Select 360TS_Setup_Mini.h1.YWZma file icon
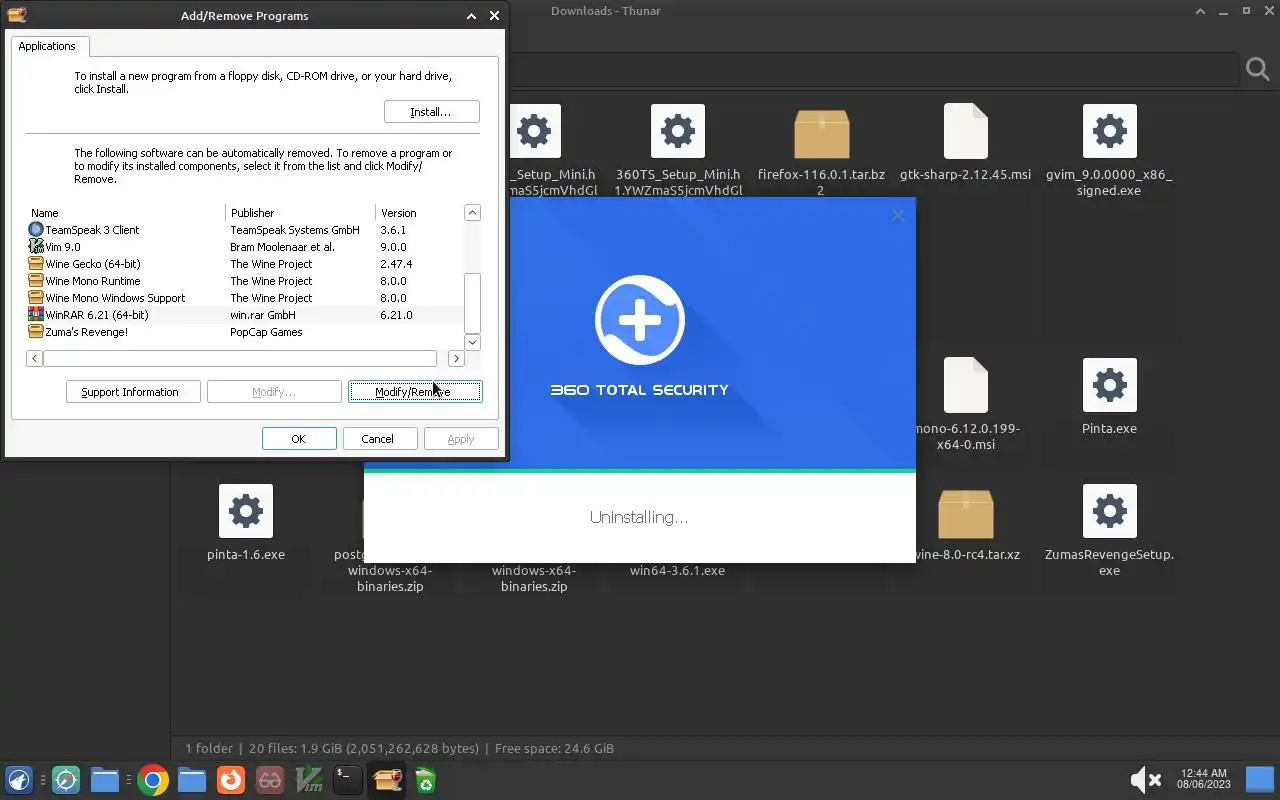 pyautogui.click(x=677, y=131)
